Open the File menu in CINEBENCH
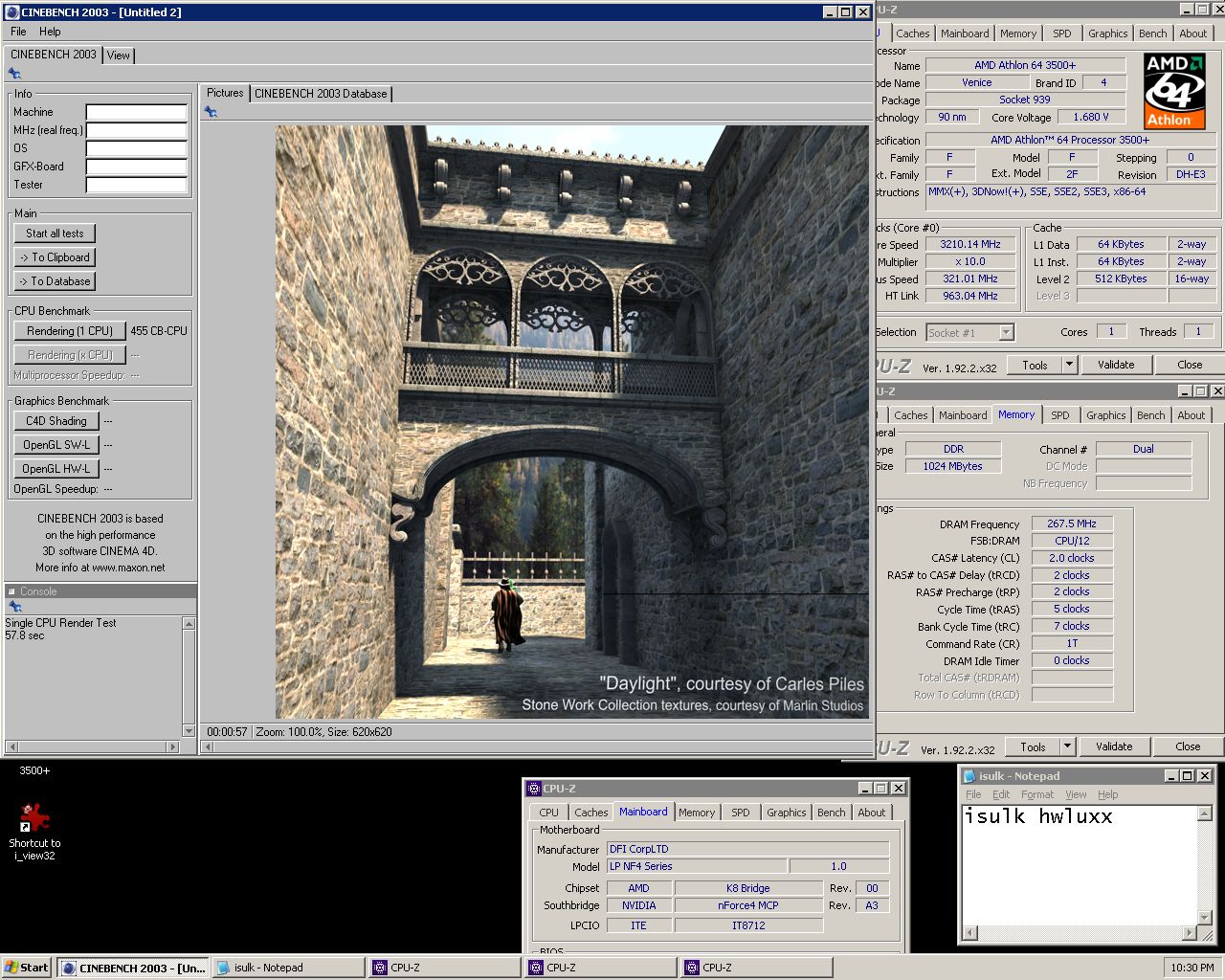 point(18,32)
